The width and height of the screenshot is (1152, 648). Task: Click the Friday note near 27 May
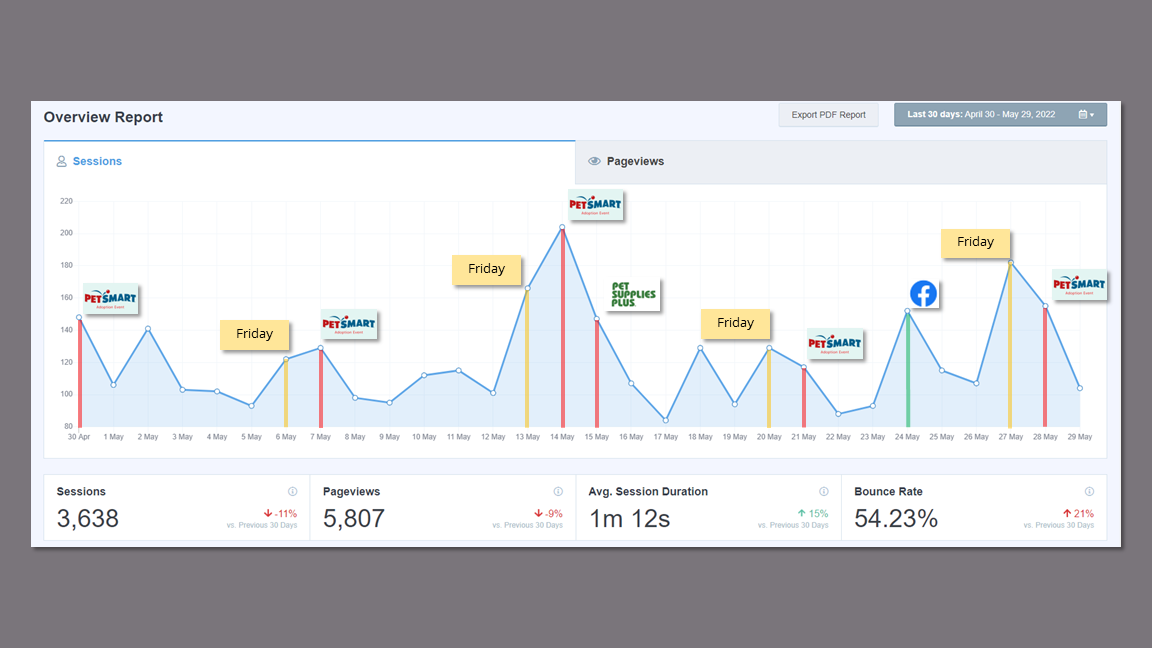(x=976, y=242)
